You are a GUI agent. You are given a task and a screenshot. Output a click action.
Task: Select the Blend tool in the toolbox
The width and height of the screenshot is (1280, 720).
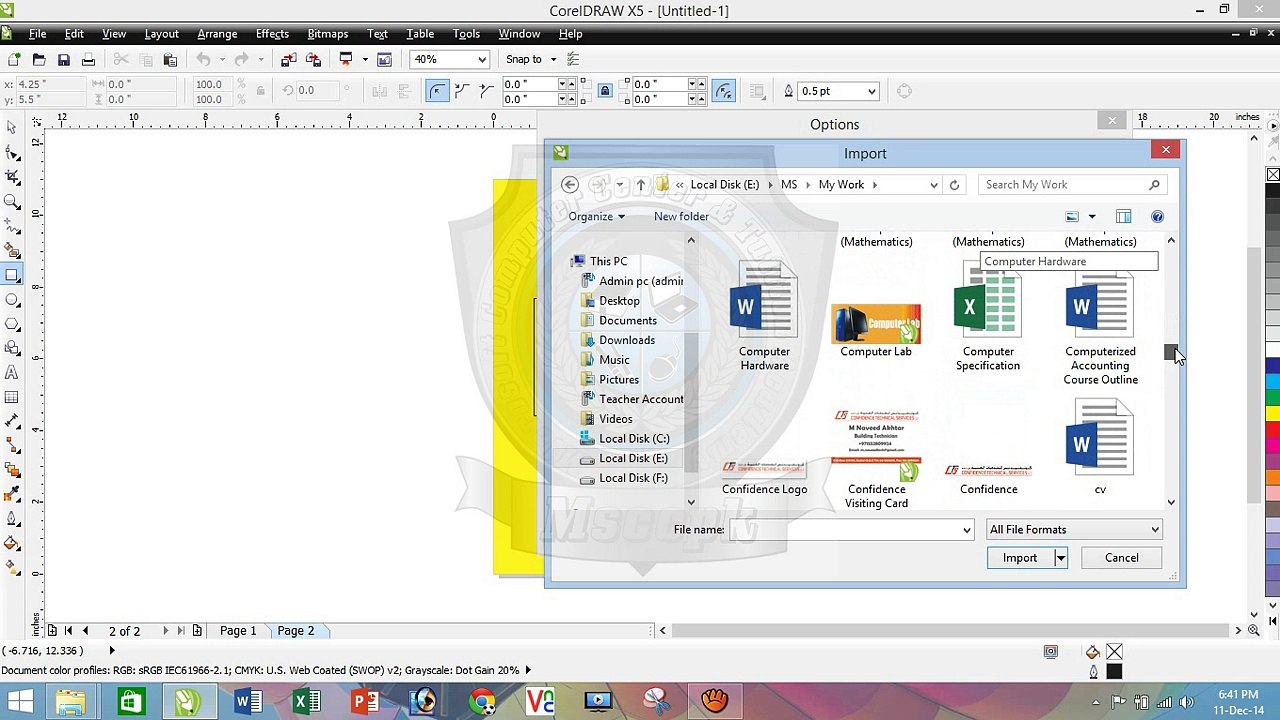click(x=12, y=471)
